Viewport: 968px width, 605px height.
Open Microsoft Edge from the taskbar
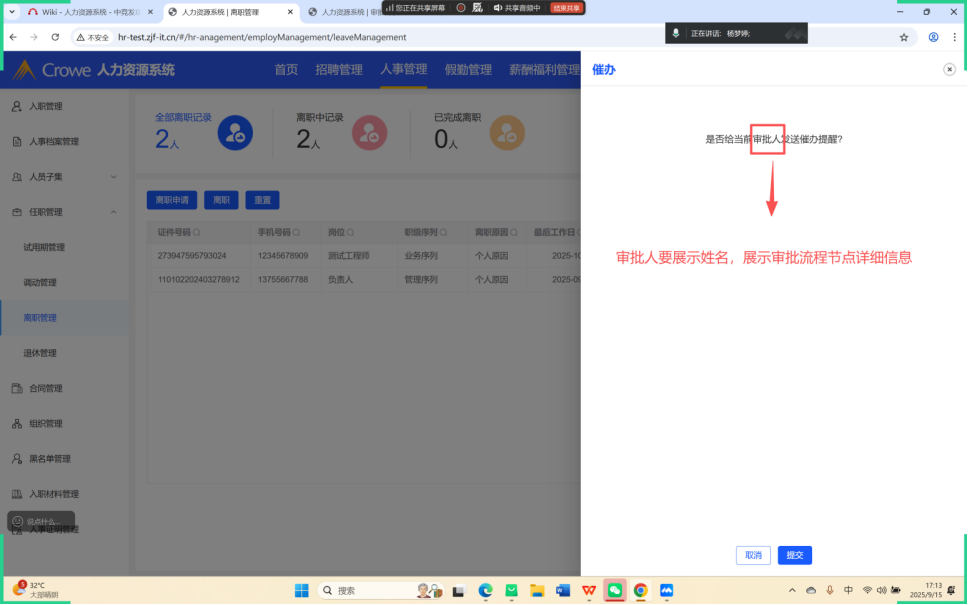(485, 591)
